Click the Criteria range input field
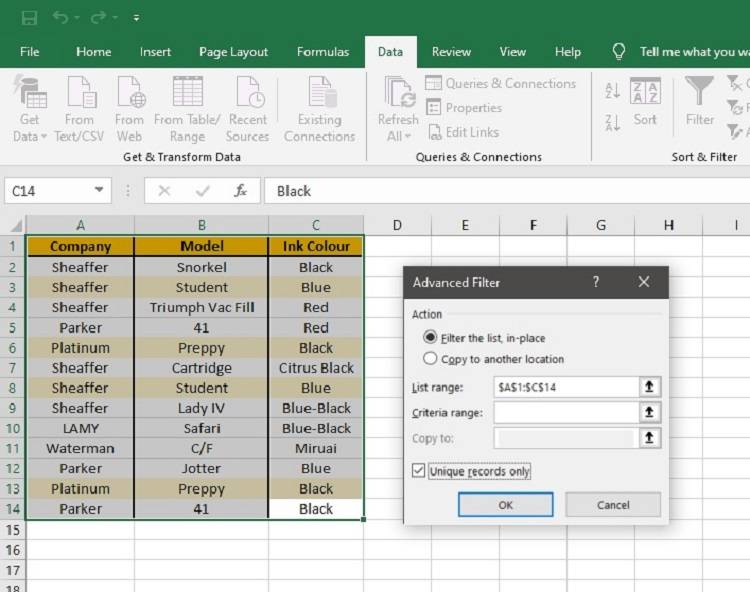This screenshot has width=750, height=592. pyautogui.click(x=565, y=412)
